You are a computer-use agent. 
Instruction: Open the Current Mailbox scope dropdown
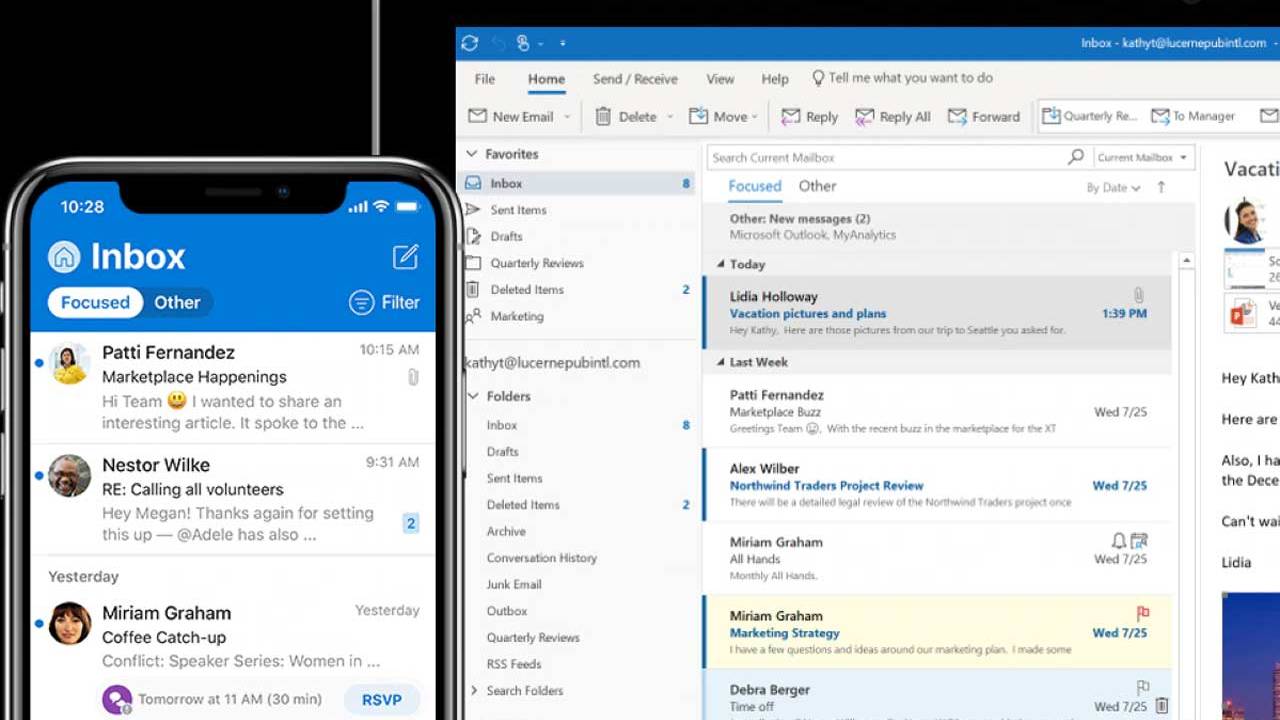coord(1143,157)
